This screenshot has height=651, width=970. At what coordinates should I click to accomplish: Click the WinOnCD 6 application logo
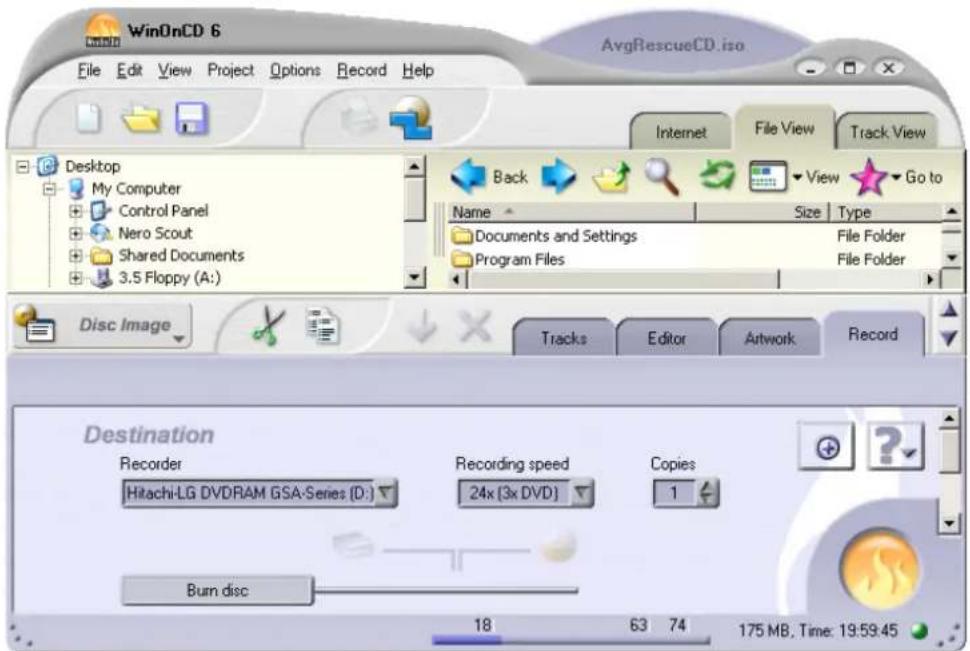pyautogui.click(x=103, y=30)
